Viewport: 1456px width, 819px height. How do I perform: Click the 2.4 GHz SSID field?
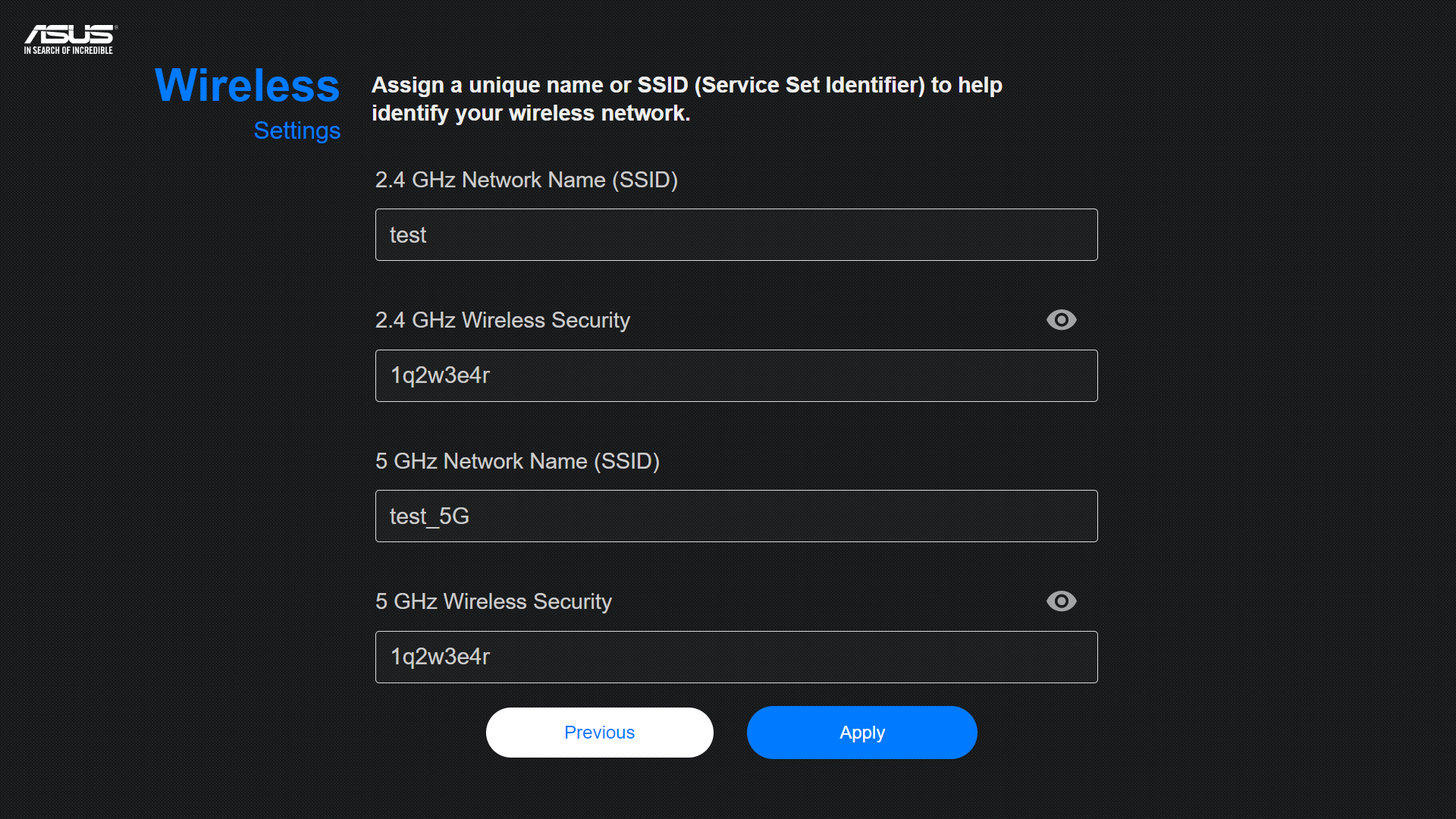coord(736,235)
